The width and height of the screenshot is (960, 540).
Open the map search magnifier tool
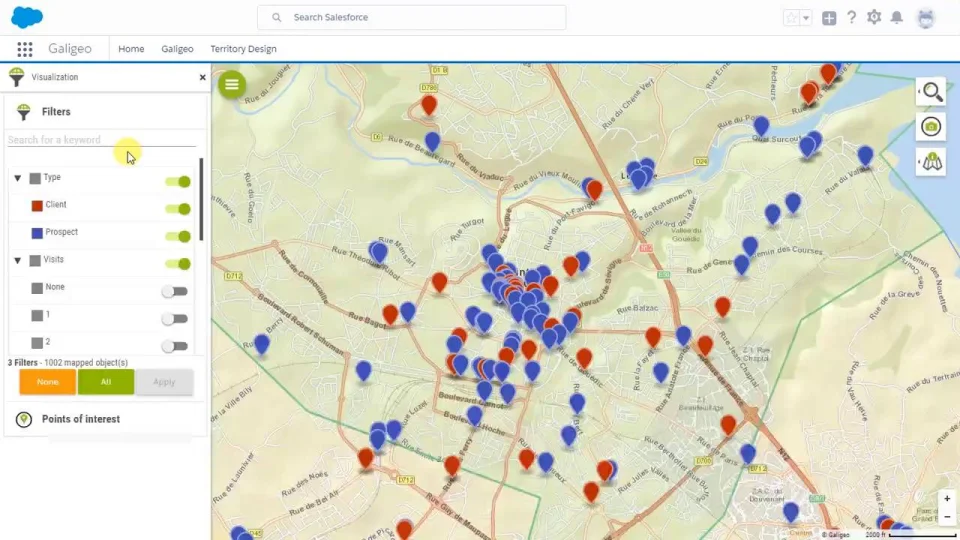tap(931, 92)
